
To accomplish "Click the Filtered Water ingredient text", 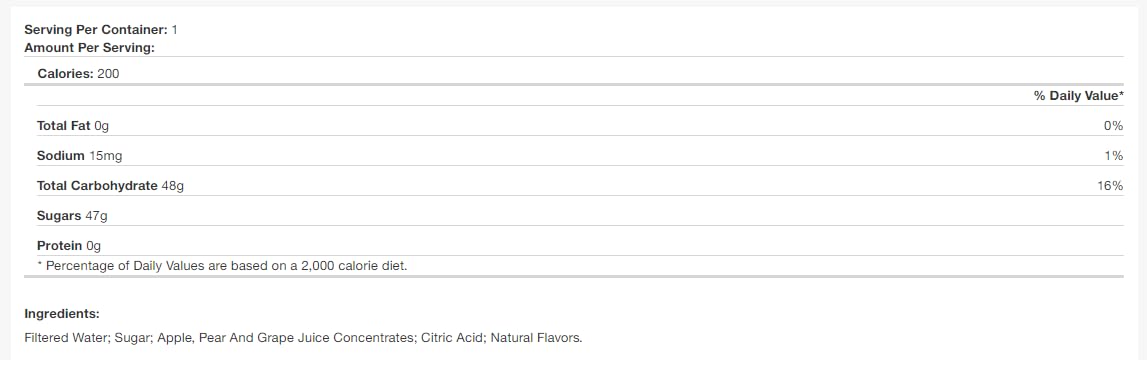I will [66, 338].
